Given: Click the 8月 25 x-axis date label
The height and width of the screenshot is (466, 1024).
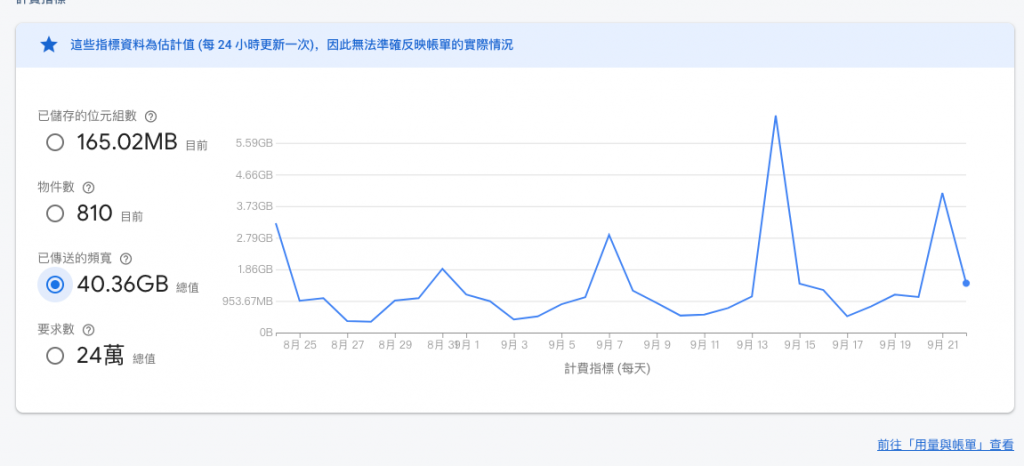Looking at the screenshot, I should (x=300, y=345).
